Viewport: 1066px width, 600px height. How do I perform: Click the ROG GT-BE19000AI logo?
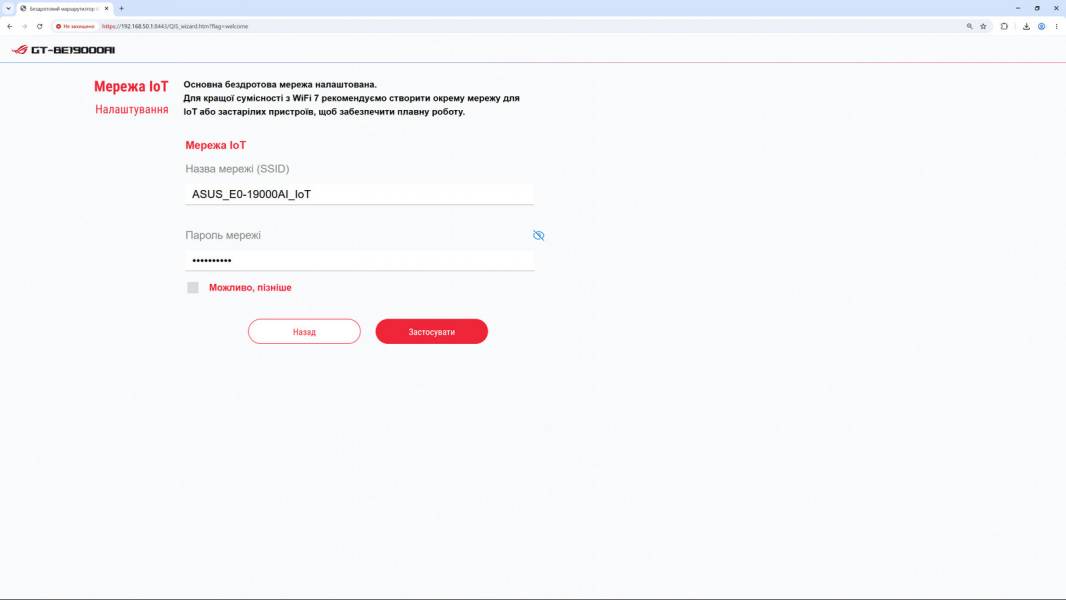63,50
